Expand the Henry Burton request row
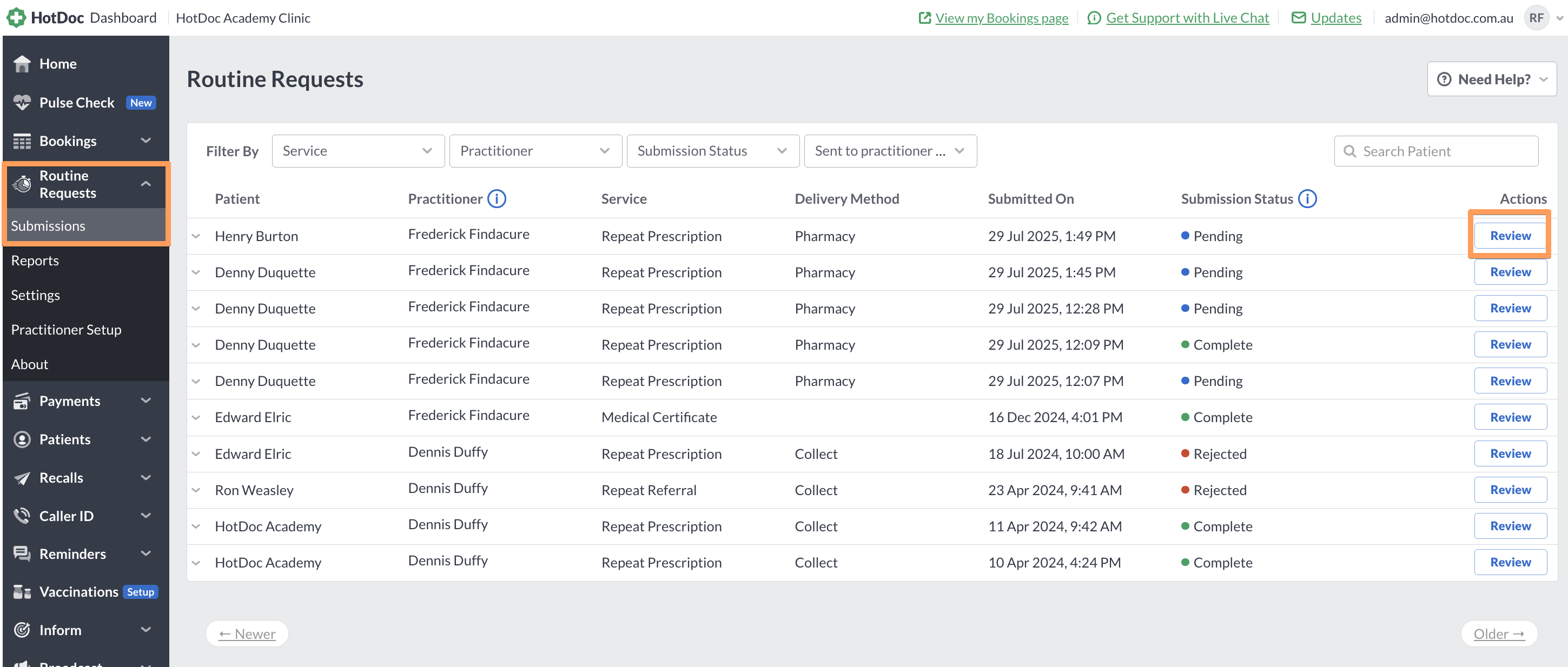Image resolution: width=1568 pixels, height=667 pixels. click(x=196, y=236)
